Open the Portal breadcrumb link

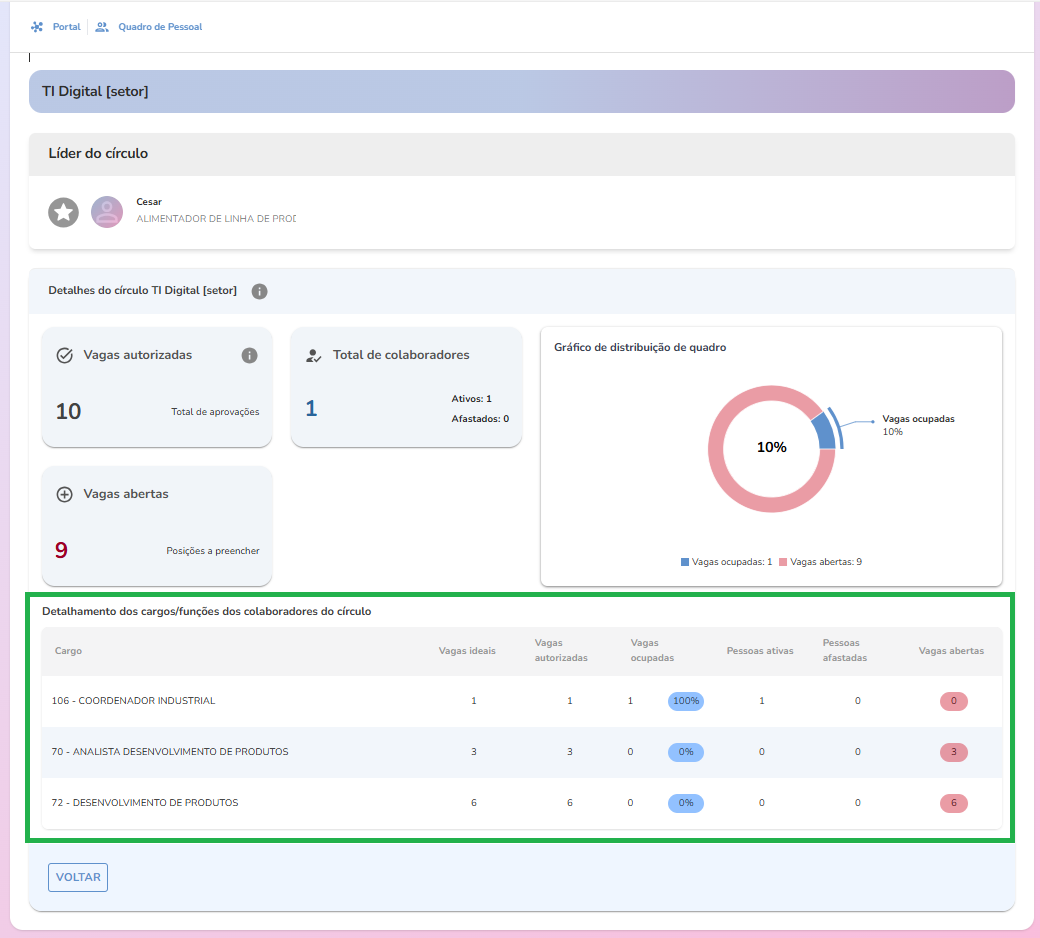pos(66,27)
